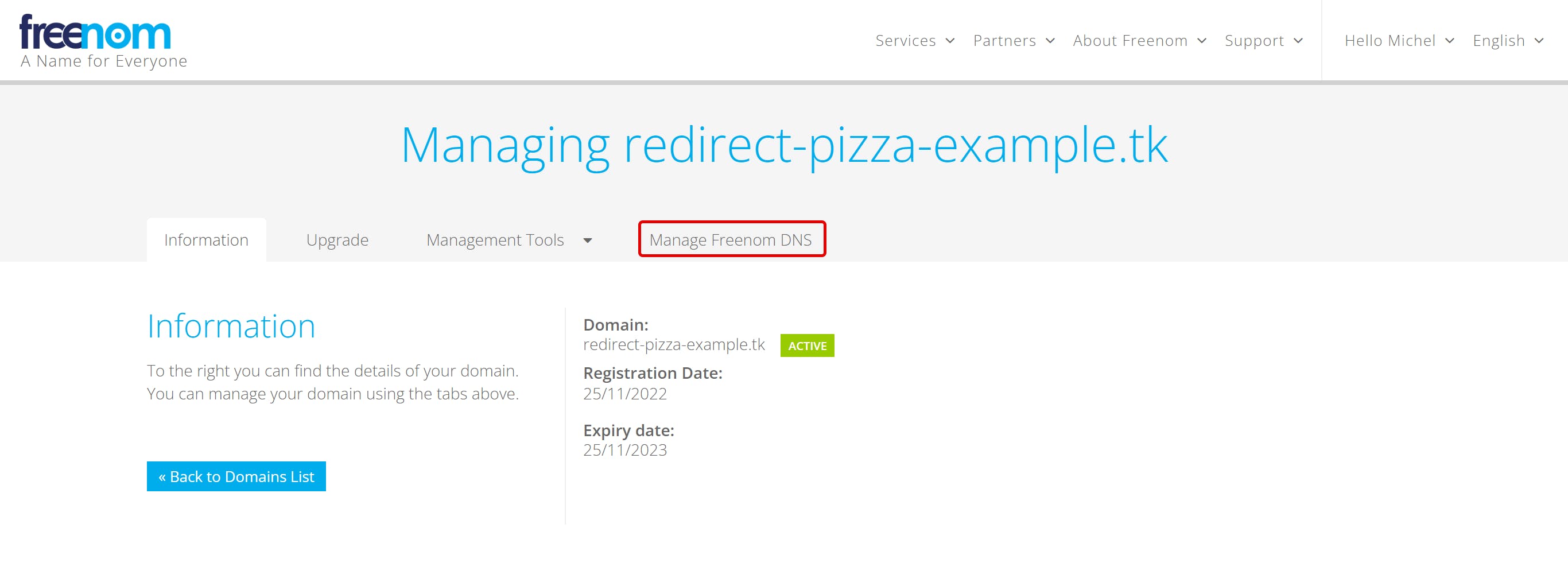1568x567 pixels.
Task: Open the Hello Michel account menu
Action: point(1390,41)
